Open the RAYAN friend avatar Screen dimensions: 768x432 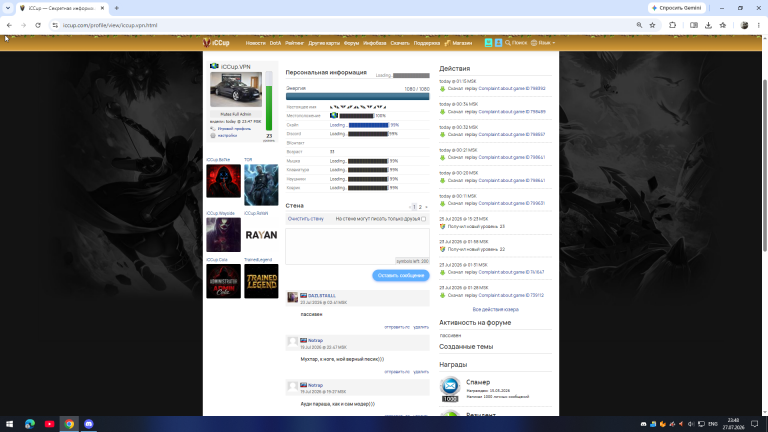tap(261, 235)
